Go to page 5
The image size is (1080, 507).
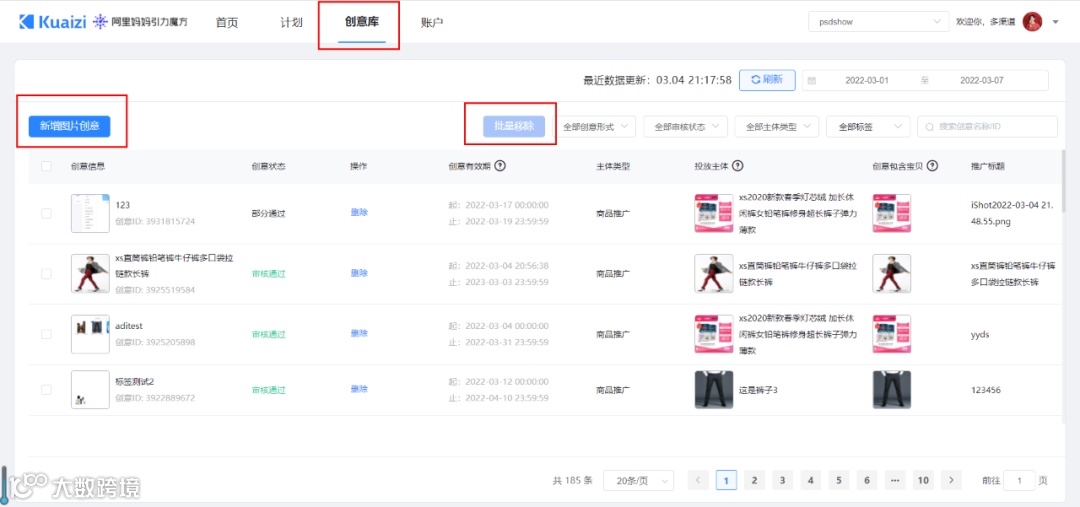839,479
